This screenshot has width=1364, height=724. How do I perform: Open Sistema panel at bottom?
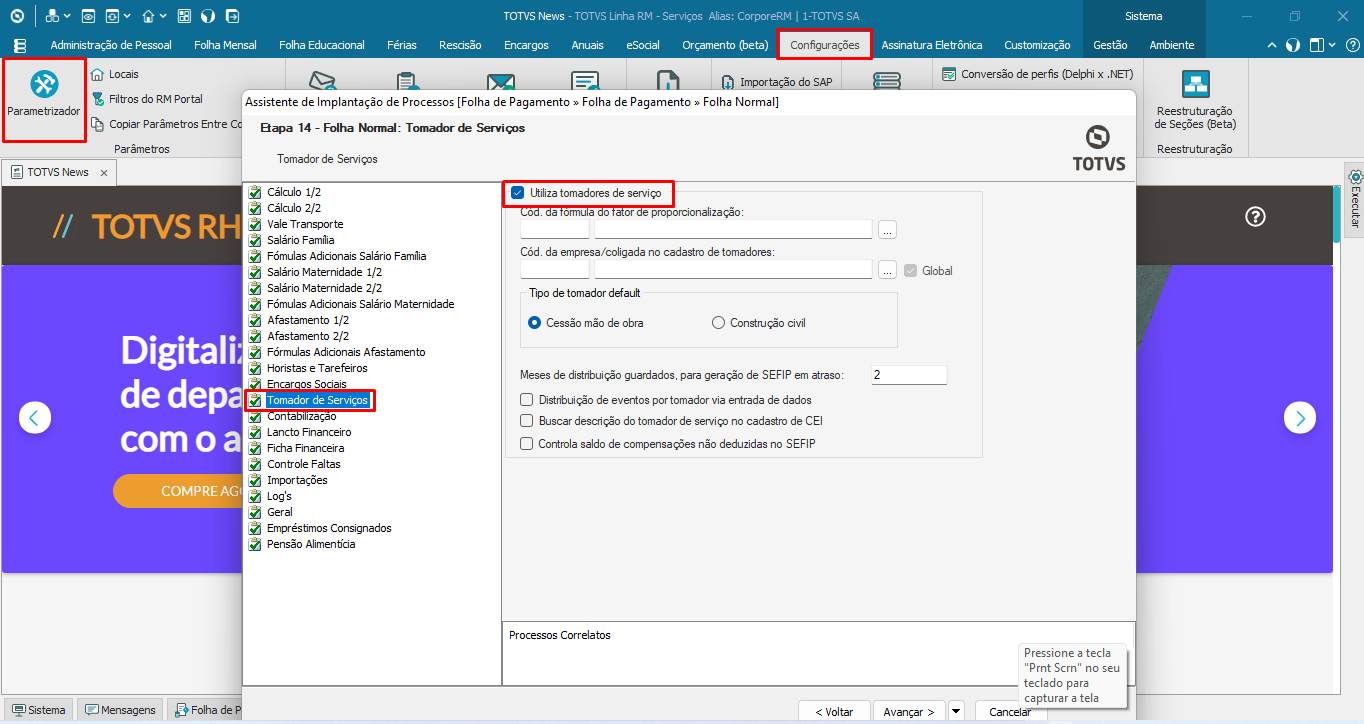pos(39,710)
